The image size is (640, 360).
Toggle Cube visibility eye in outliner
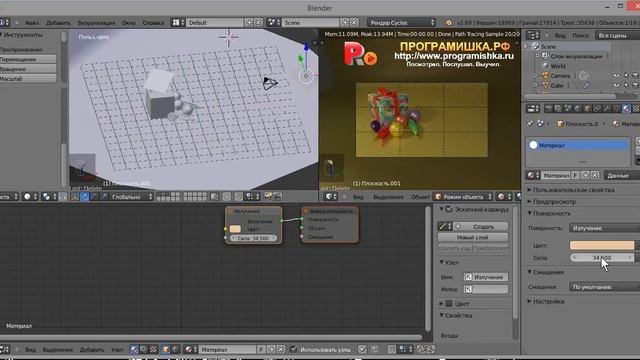(616, 86)
